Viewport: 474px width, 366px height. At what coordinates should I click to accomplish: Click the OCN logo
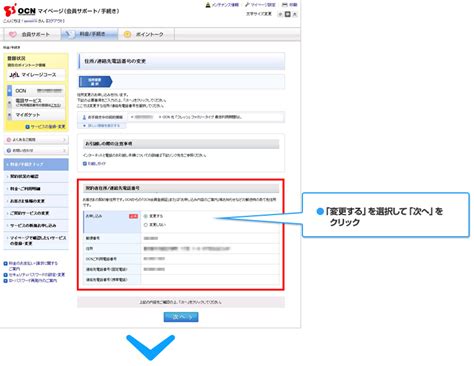click(19, 10)
